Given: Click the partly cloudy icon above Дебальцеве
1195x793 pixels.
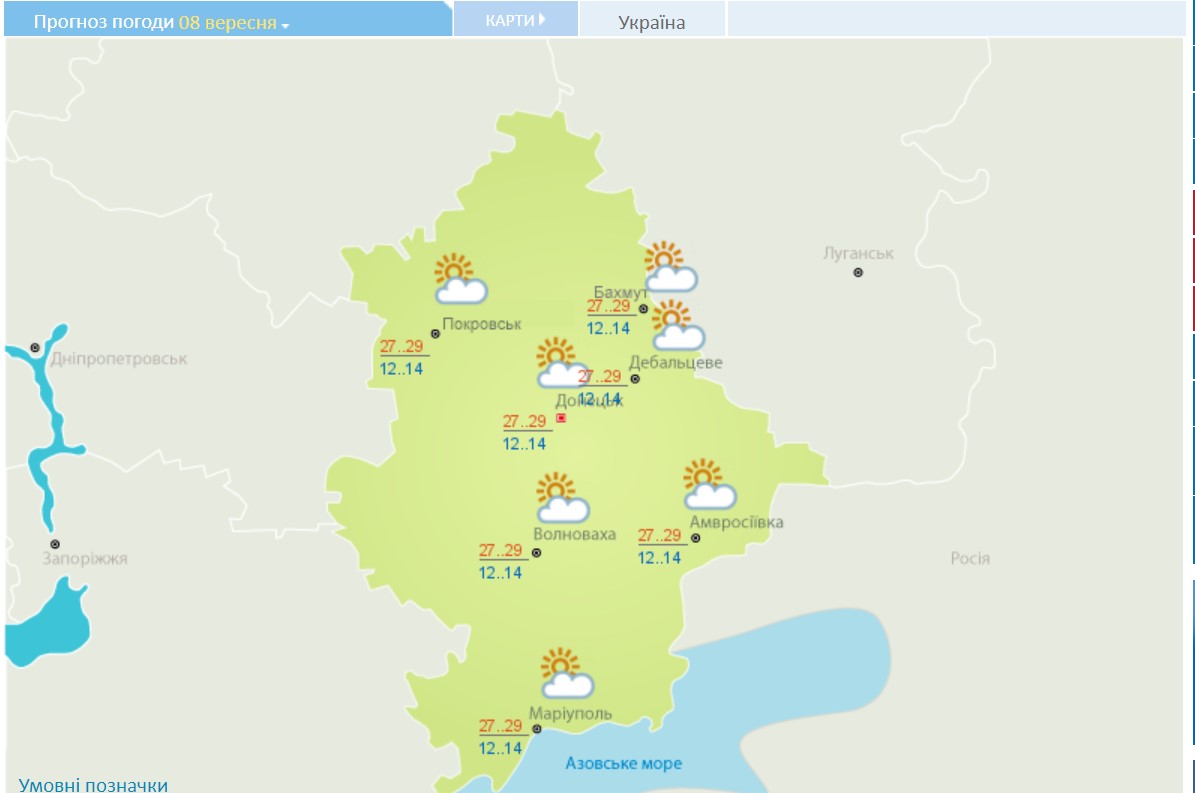Looking at the screenshot, I should click(678, 325).
